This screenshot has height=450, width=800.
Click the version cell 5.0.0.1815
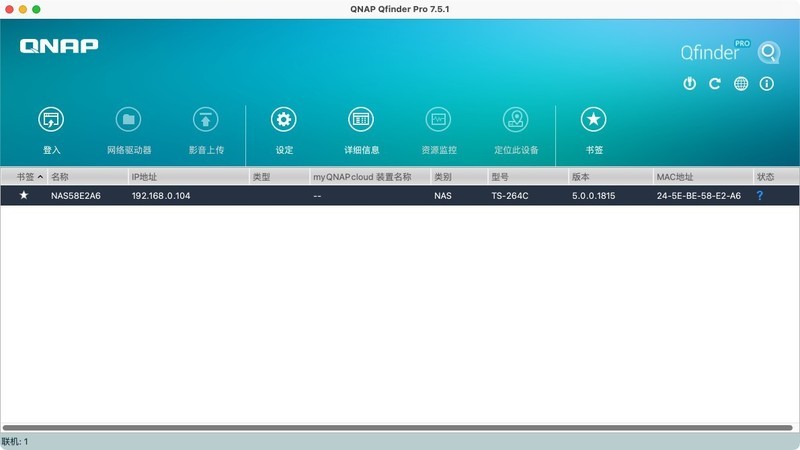coord(593,195)
